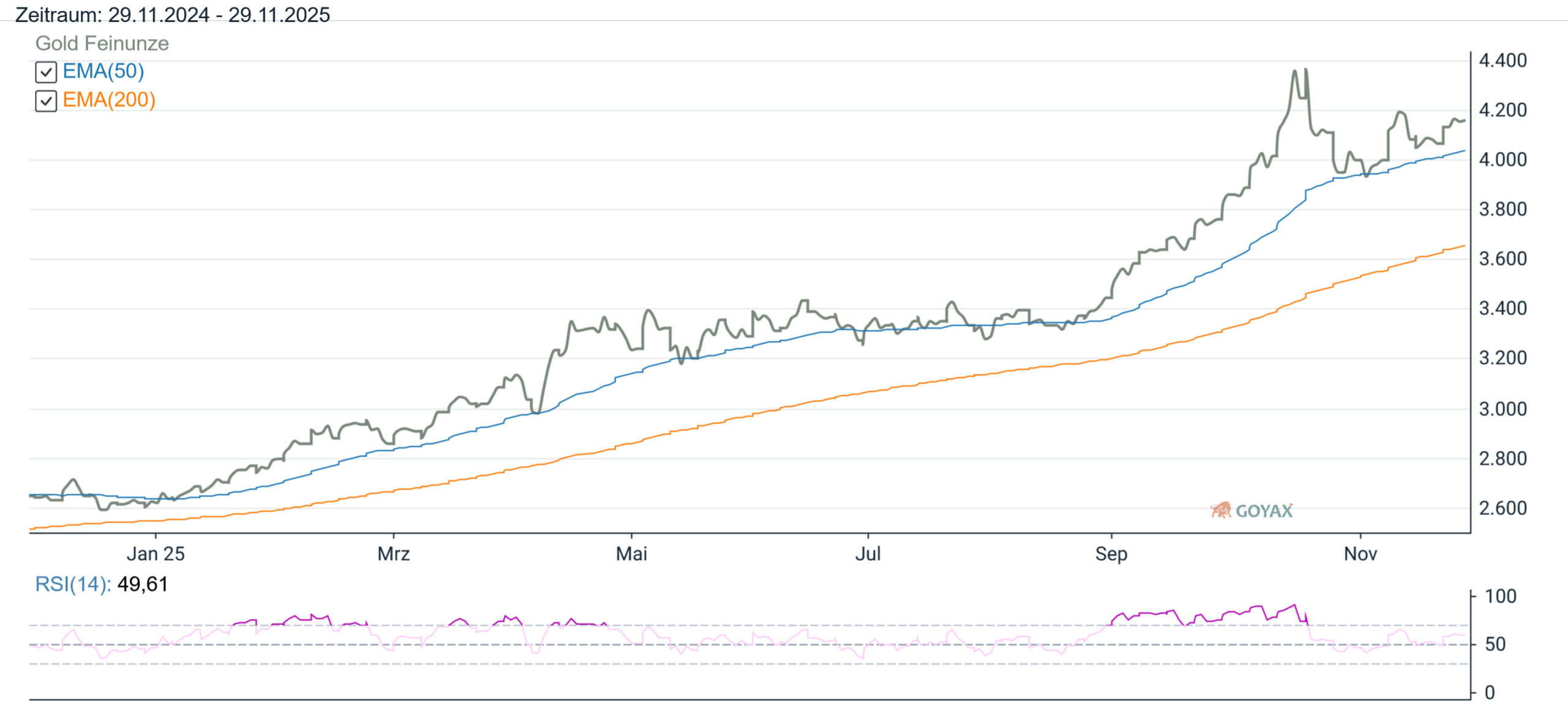The height and width of the screenshot is (706, 1568).
Task: Click the Mrz axis label
Action: coord(393,554)
